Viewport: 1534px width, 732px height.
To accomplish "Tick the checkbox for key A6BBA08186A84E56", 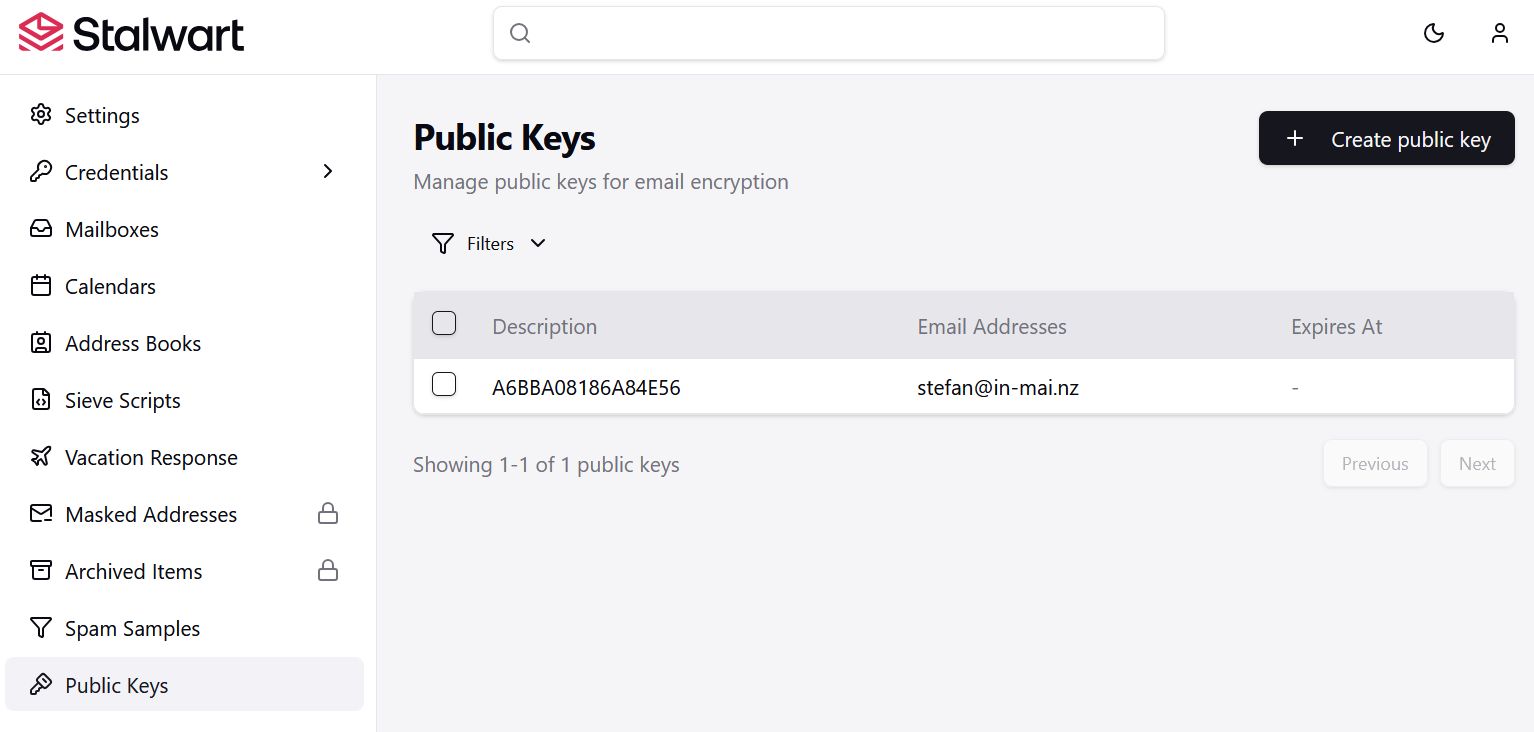I will pos(444,384).
